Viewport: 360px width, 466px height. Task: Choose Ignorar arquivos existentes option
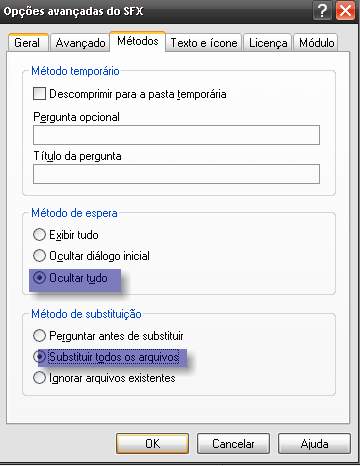pos(39,378)
